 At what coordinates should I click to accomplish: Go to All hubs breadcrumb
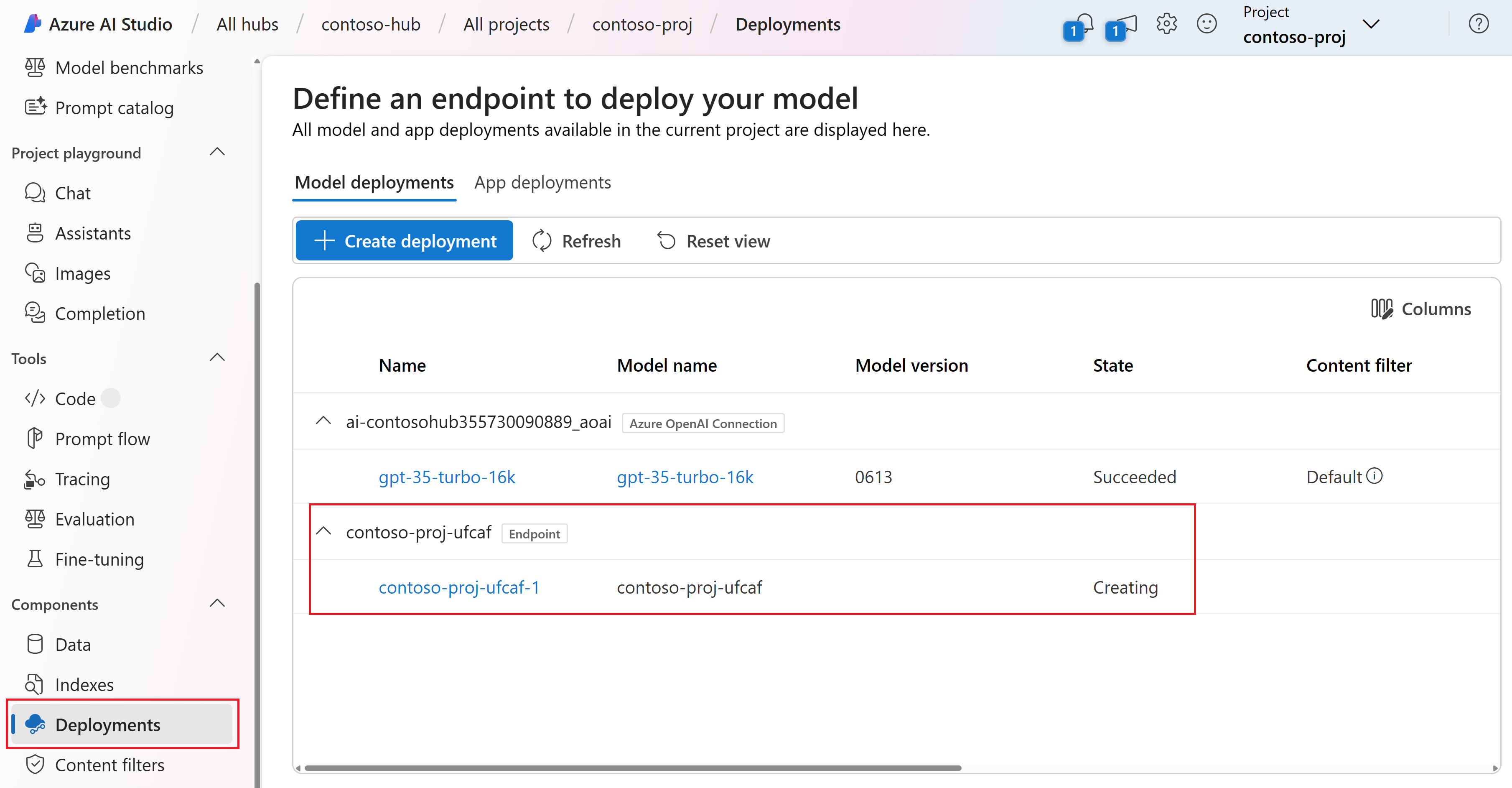(247, 24)
